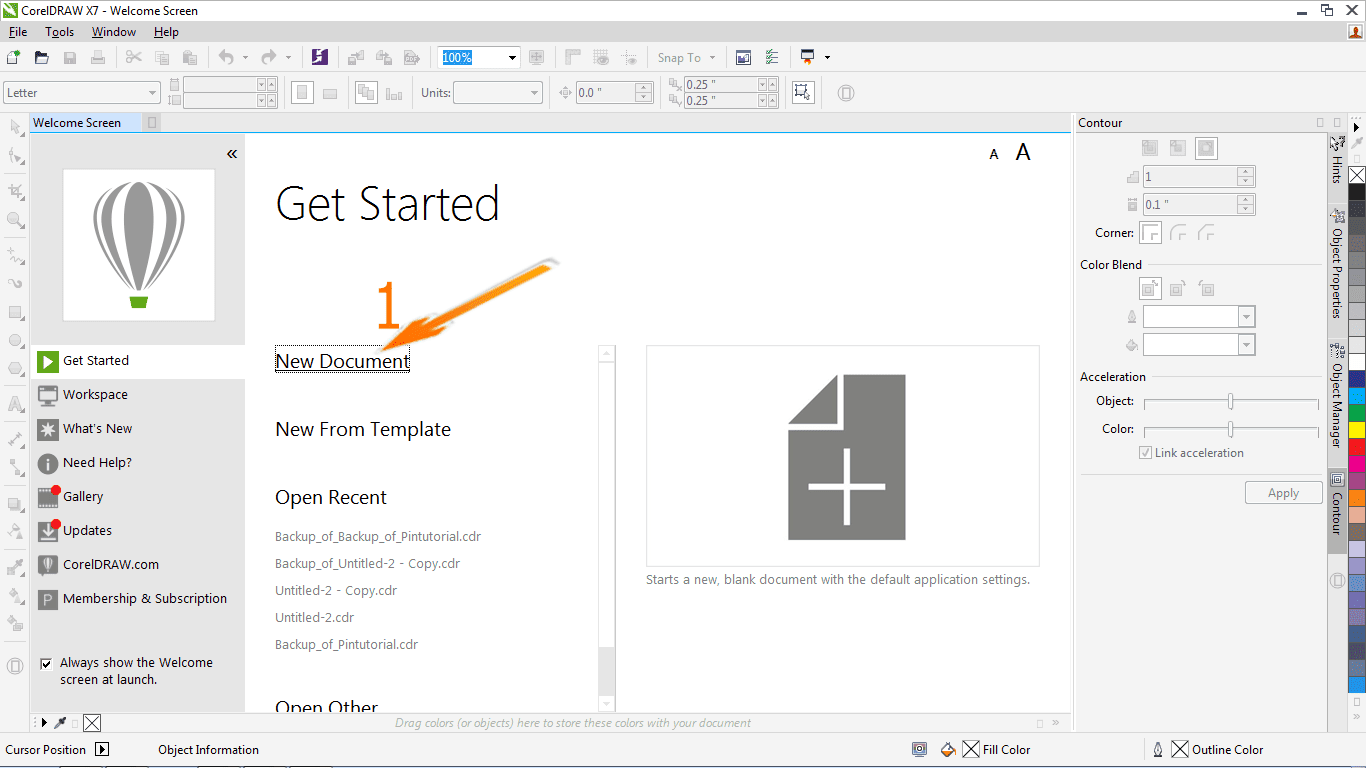The height and width of the screenshot is (768, 1366).
Task: Click Apply in the Contour docker
Action: point(1283,492)
